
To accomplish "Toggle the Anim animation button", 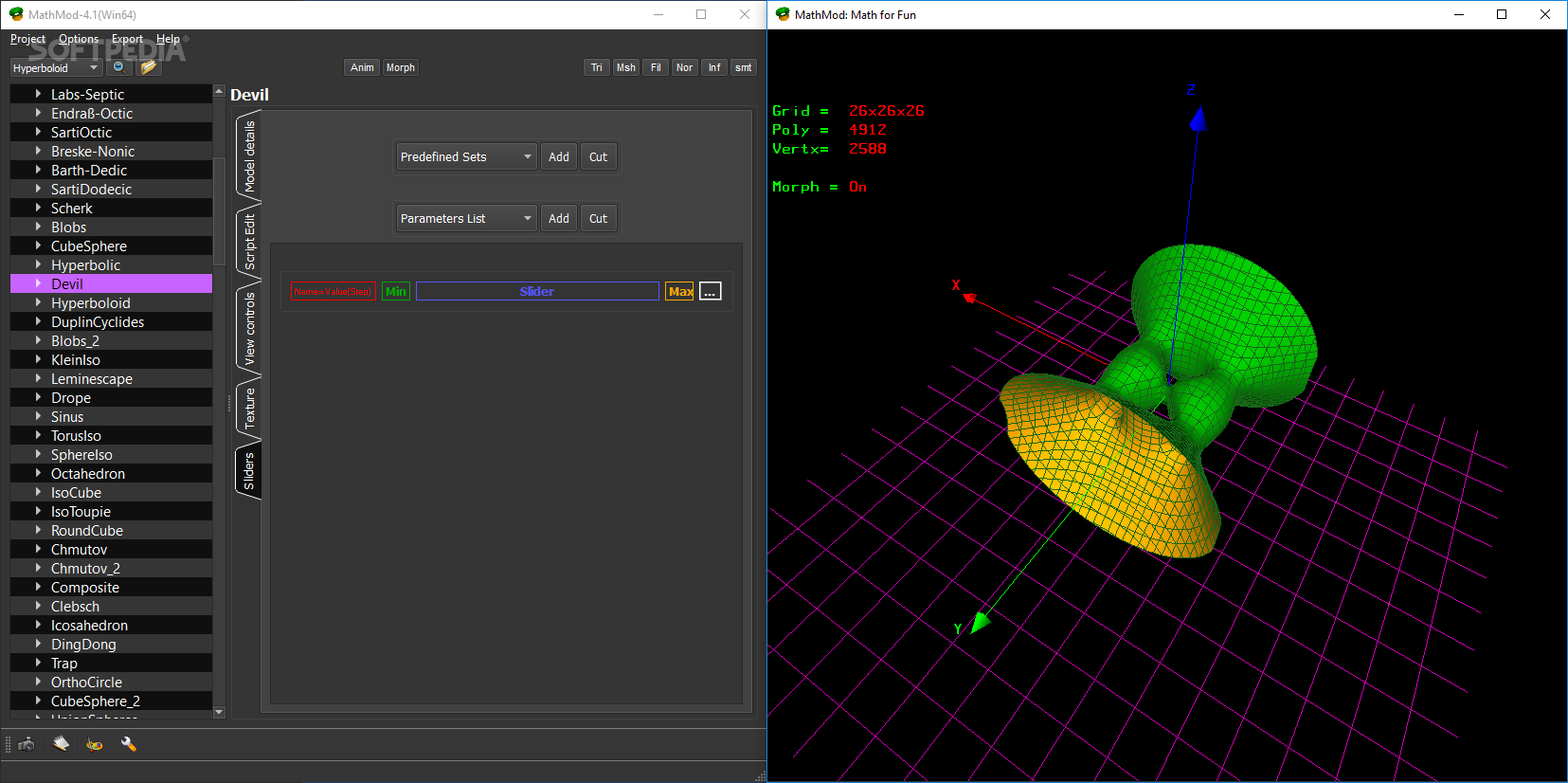I will (362, 67).
